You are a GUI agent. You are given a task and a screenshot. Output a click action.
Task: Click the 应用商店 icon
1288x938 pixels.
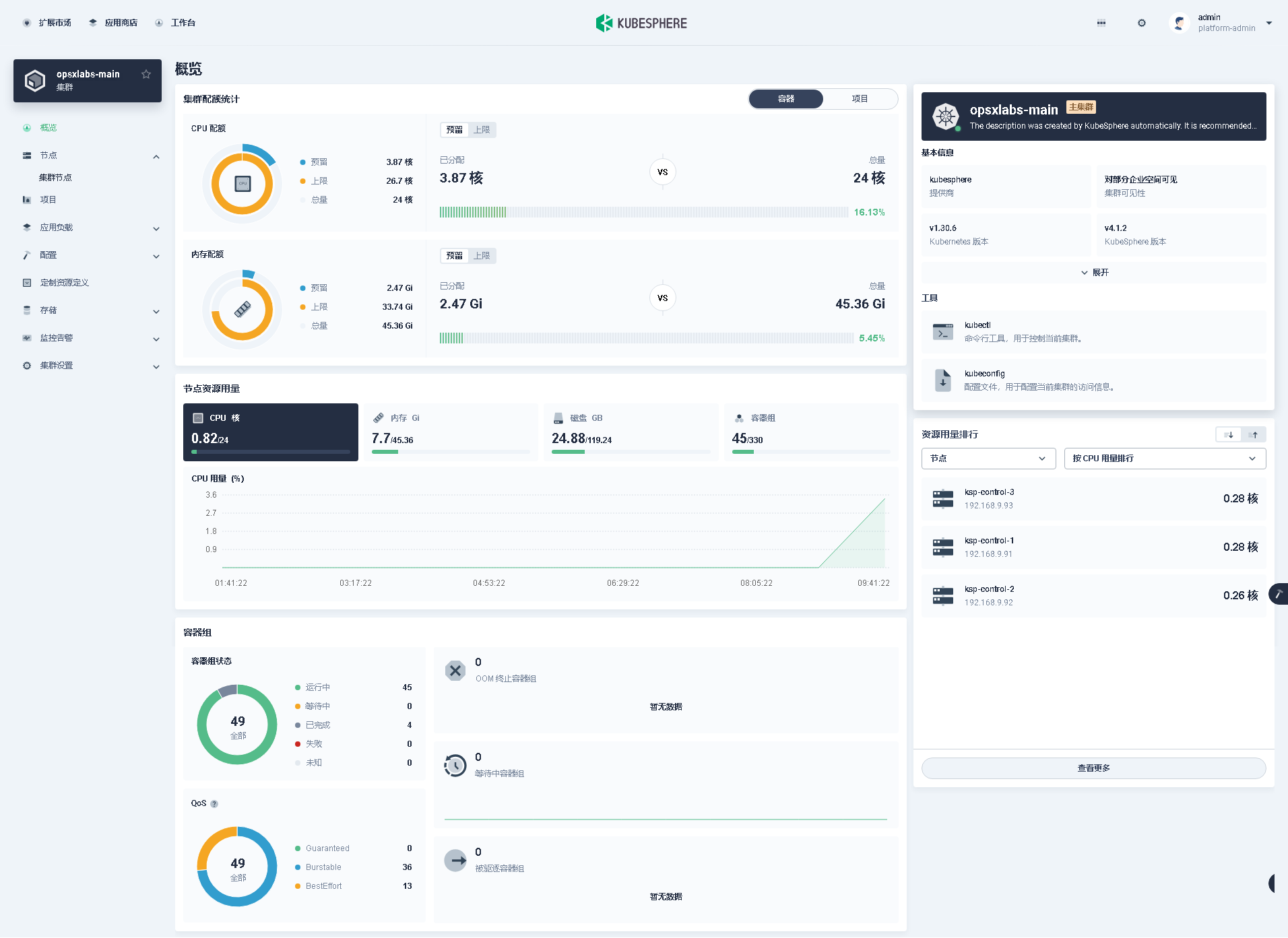coord(93,23)
